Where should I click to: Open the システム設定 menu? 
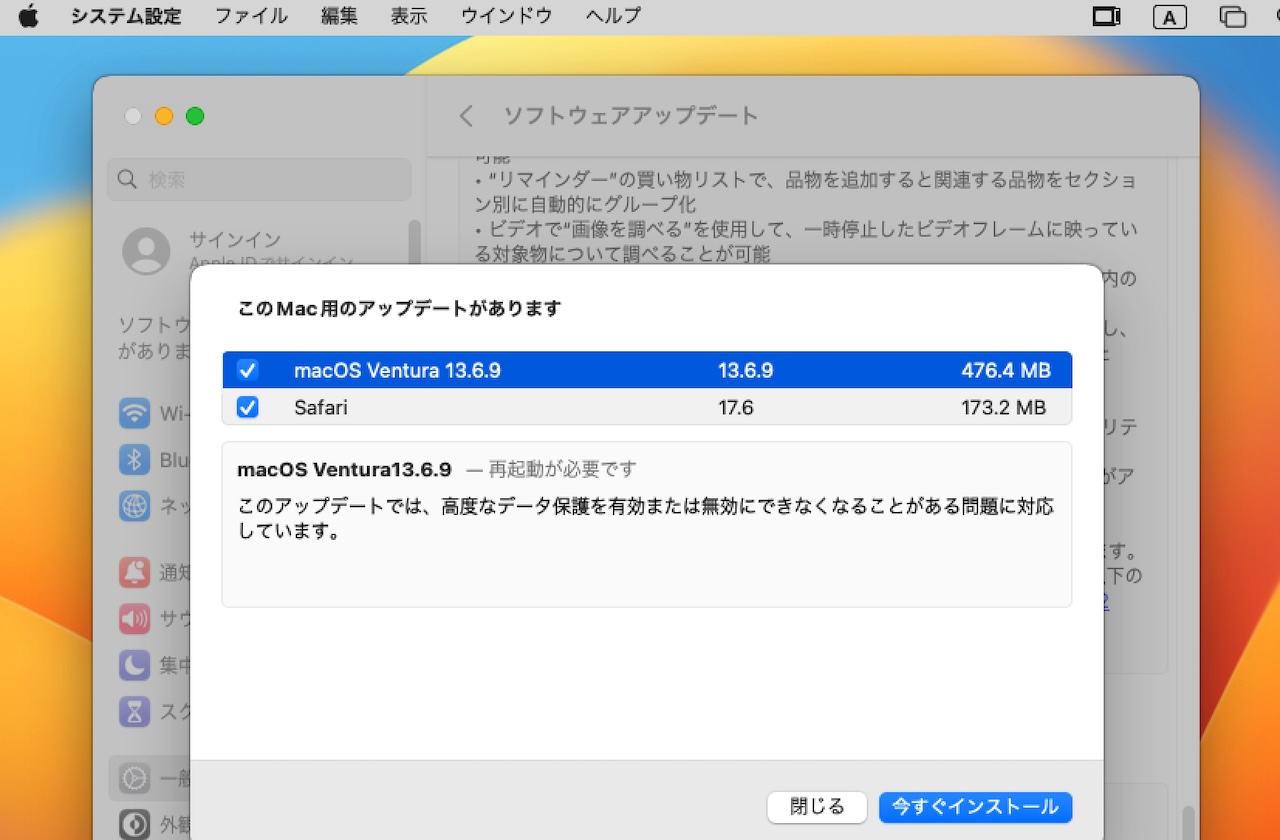pyautogui.click(x=126, y=16)
